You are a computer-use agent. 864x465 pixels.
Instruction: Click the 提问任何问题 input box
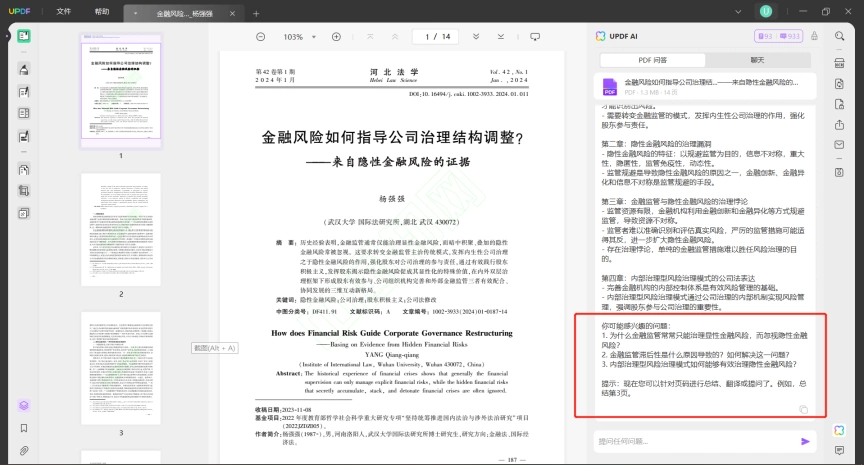click(x=696, y=441)
